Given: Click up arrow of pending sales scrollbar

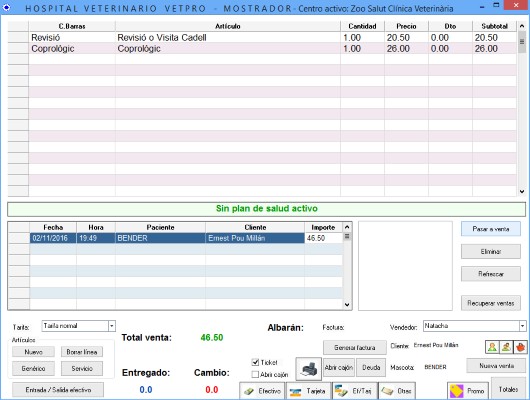Looking at the screenshot, I should 347,227.
